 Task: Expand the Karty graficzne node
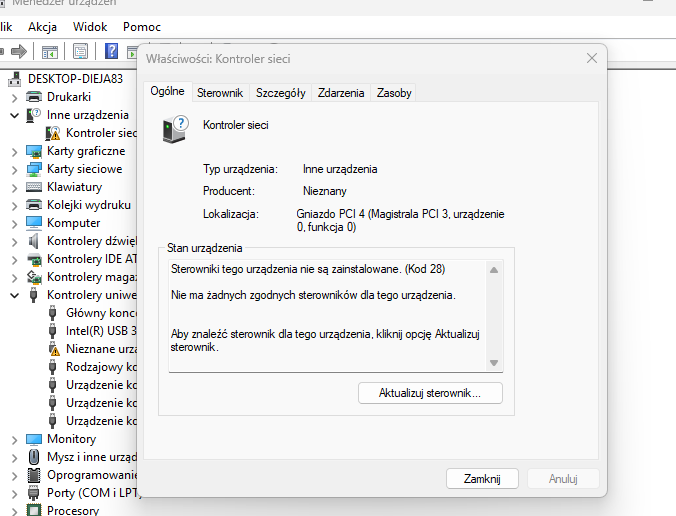(14, 152)
